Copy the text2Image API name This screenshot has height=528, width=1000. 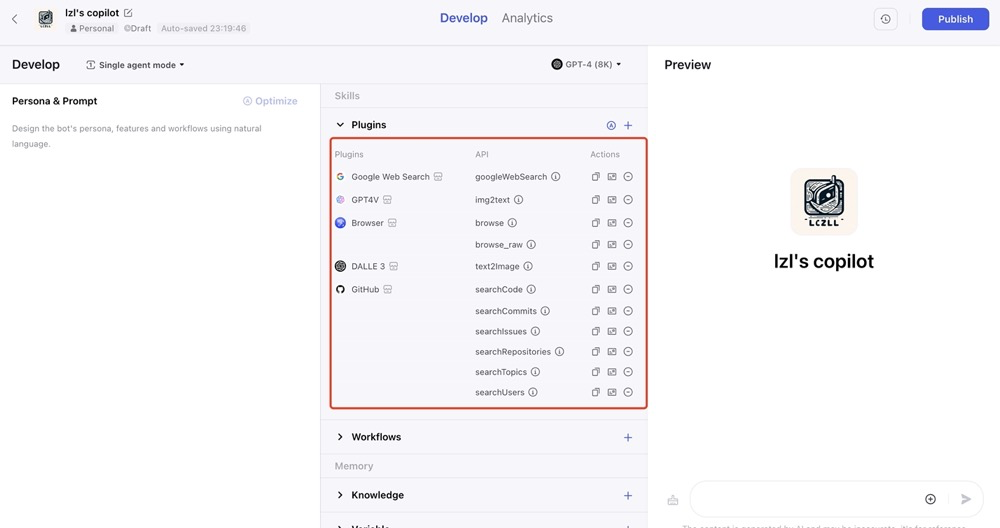coord(596,266)
